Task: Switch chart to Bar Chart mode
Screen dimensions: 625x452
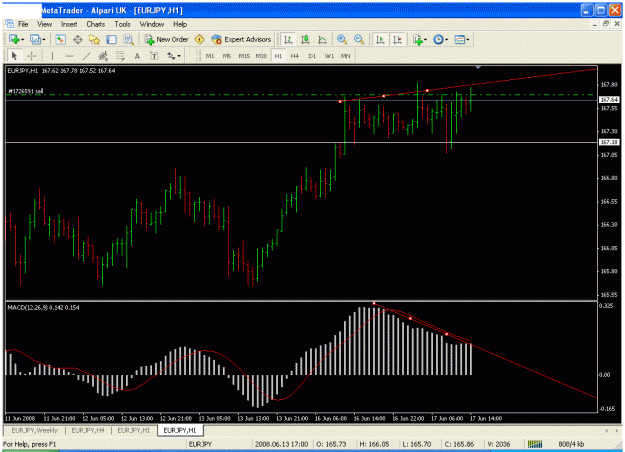Action: (288, 39)
